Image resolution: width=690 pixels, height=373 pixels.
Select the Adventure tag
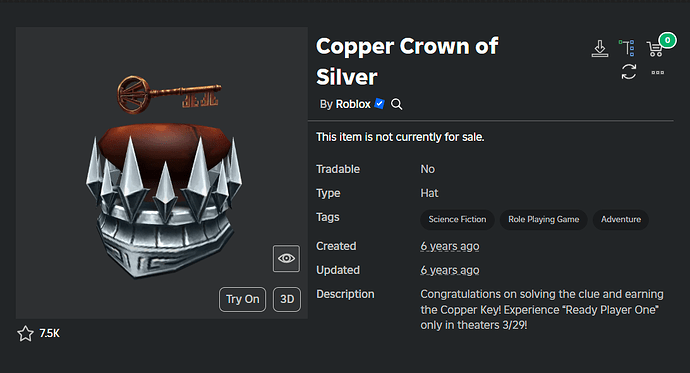621,219
